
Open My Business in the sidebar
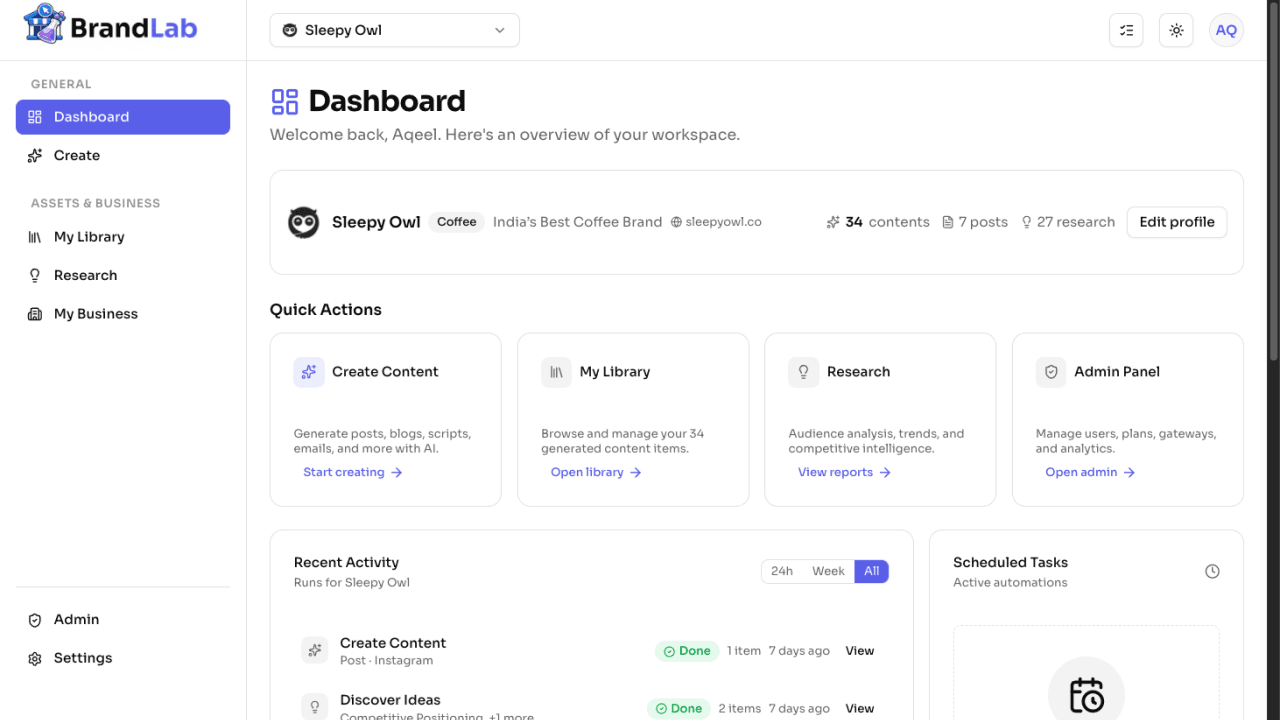123,314
